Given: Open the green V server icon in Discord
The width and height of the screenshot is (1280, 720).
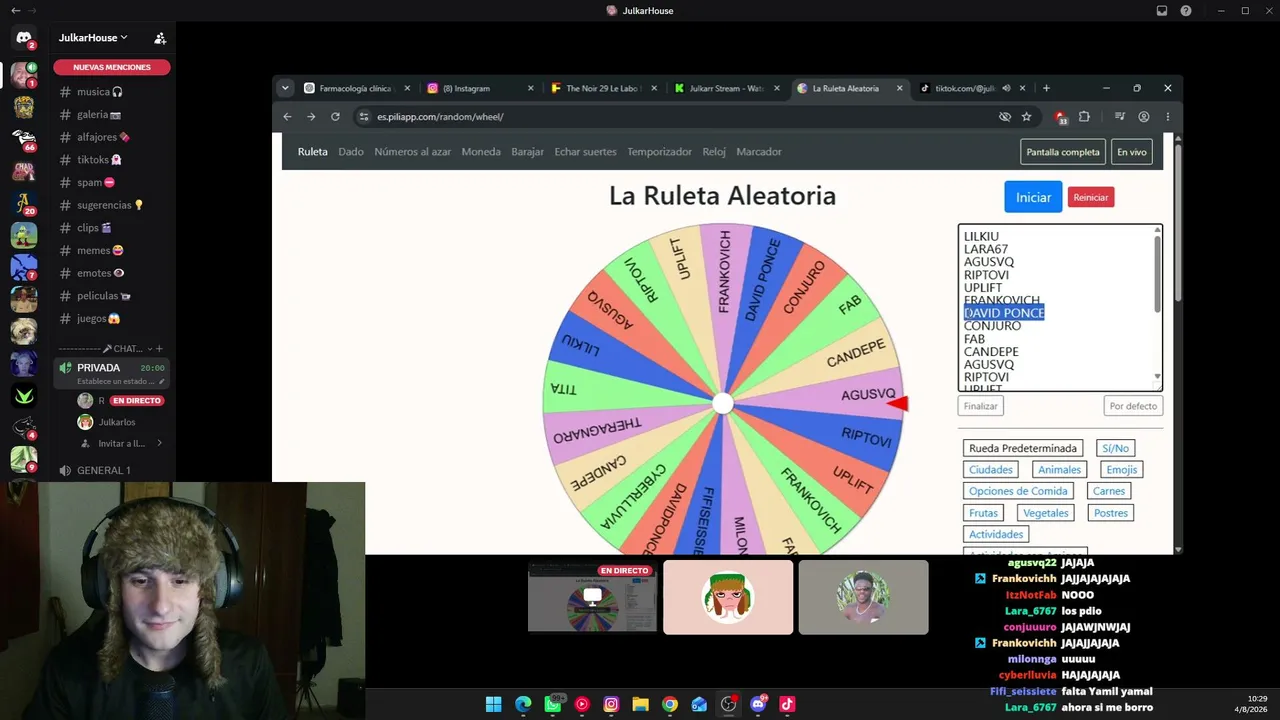Looking at the screenshot, I should pos(24,396).
